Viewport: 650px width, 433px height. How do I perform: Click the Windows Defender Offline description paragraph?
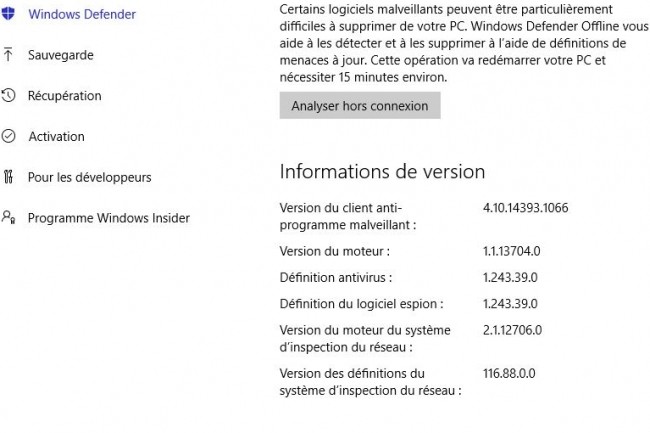pyautogui.click(x=464, y=43)
